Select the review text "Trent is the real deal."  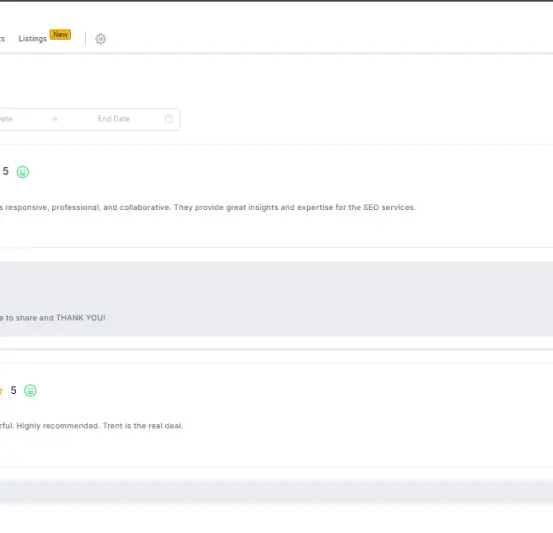coord(143,426)
